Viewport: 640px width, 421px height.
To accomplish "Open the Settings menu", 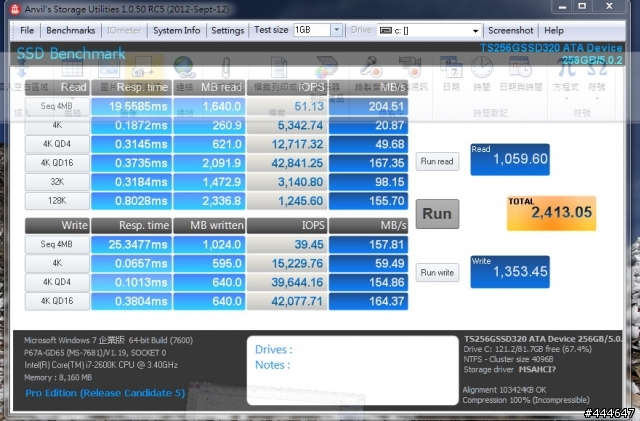I will coord(227,30).
